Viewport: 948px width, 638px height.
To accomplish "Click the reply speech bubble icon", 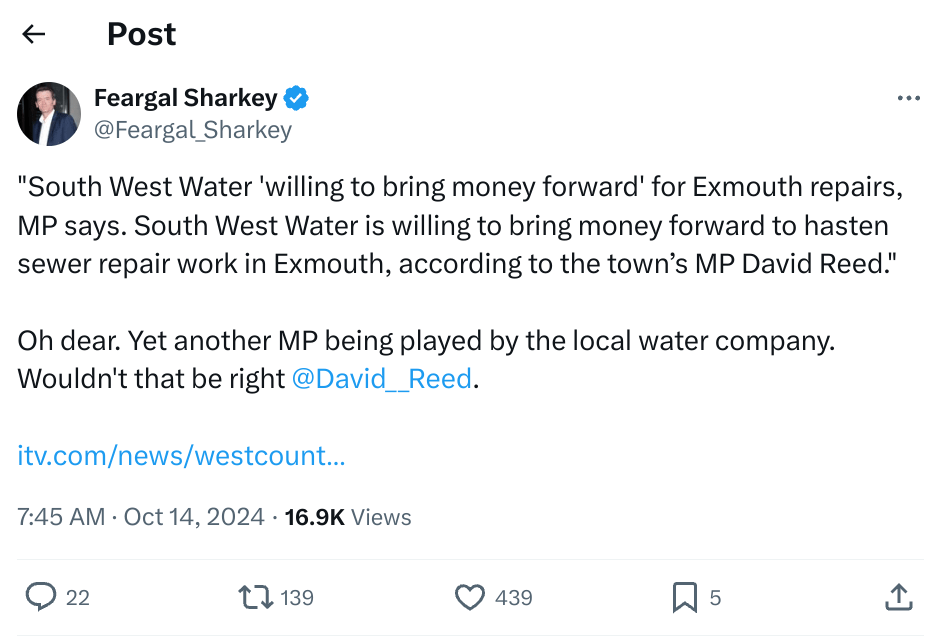I will coord(40,597).
